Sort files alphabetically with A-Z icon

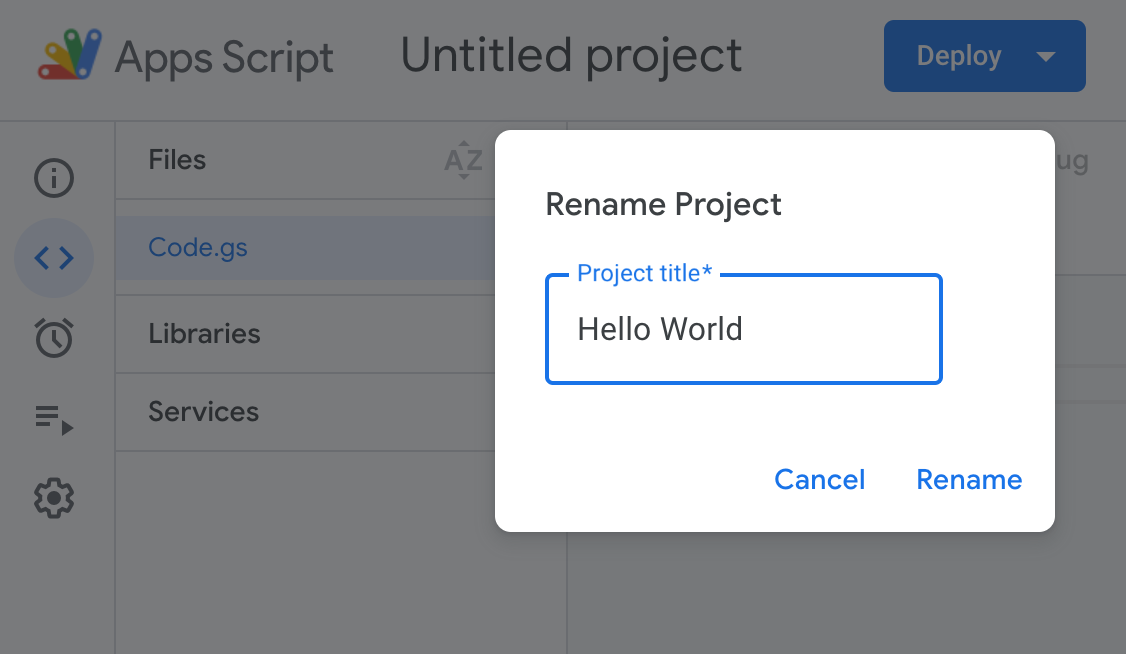pyautogui.click(x=462, y=160)
